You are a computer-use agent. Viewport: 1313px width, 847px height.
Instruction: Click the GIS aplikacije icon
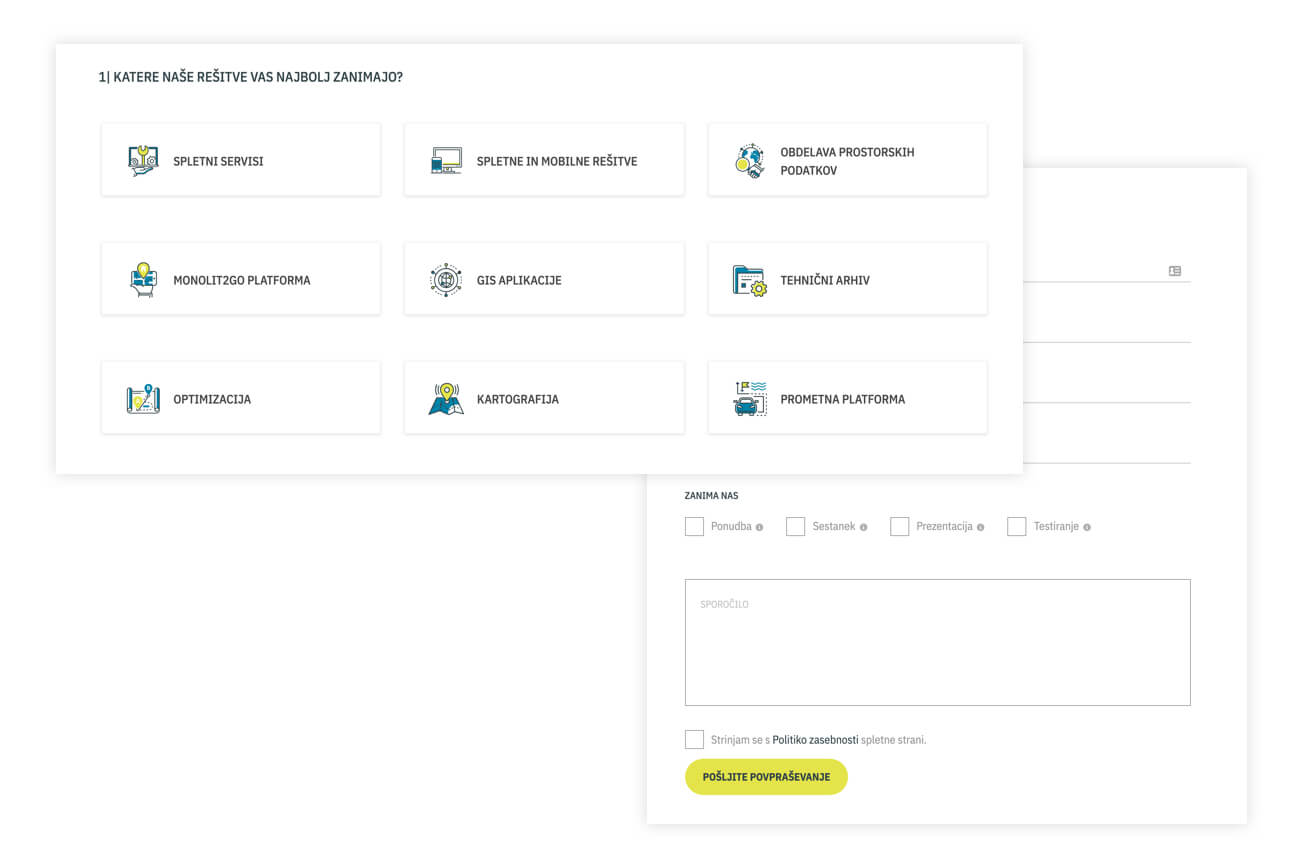(x=446, y=280)
